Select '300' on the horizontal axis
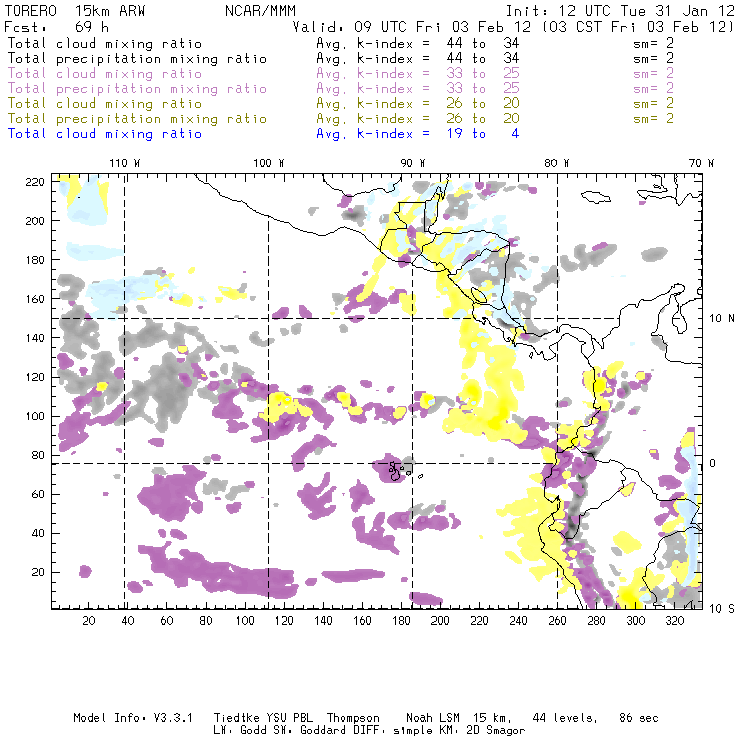This screenshot has height=740, width=740. (x=636, y=621)
